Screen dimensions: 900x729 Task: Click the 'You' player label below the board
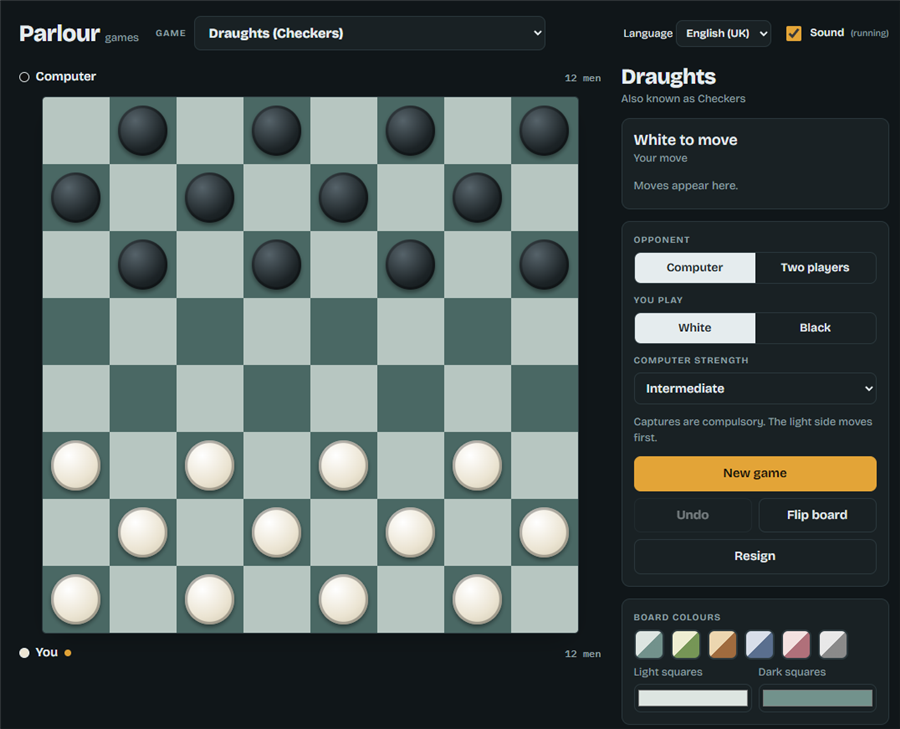tap(46, 652)
